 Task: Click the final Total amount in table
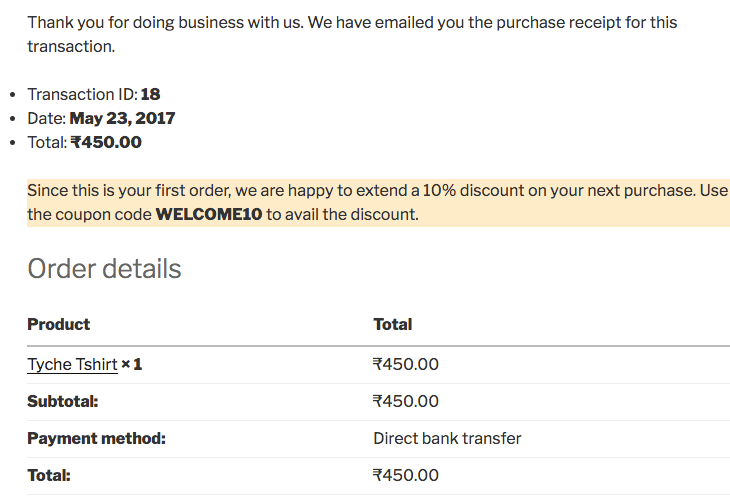[406, 475]
